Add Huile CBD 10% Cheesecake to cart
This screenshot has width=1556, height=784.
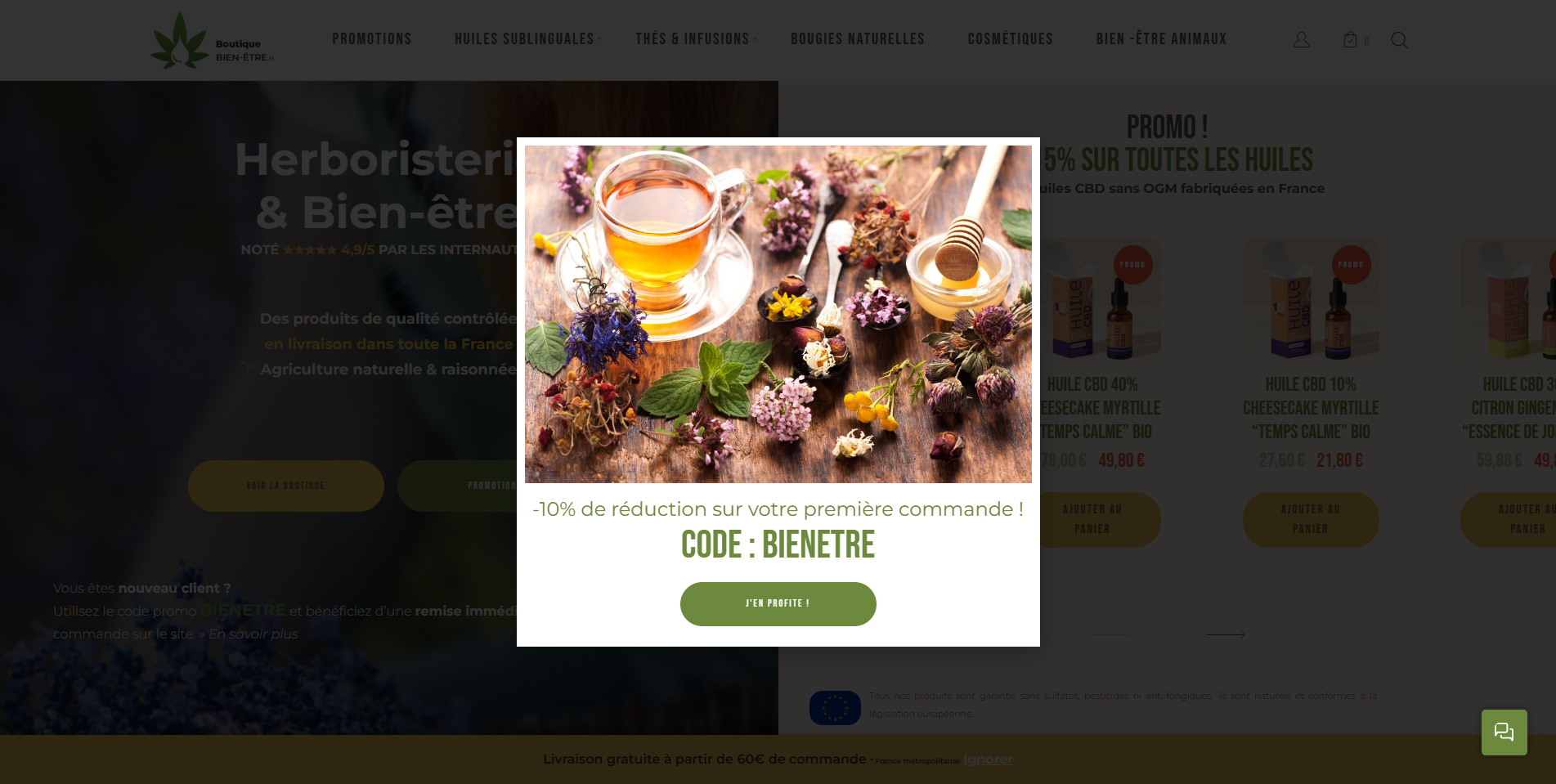tap(1311, 519)
